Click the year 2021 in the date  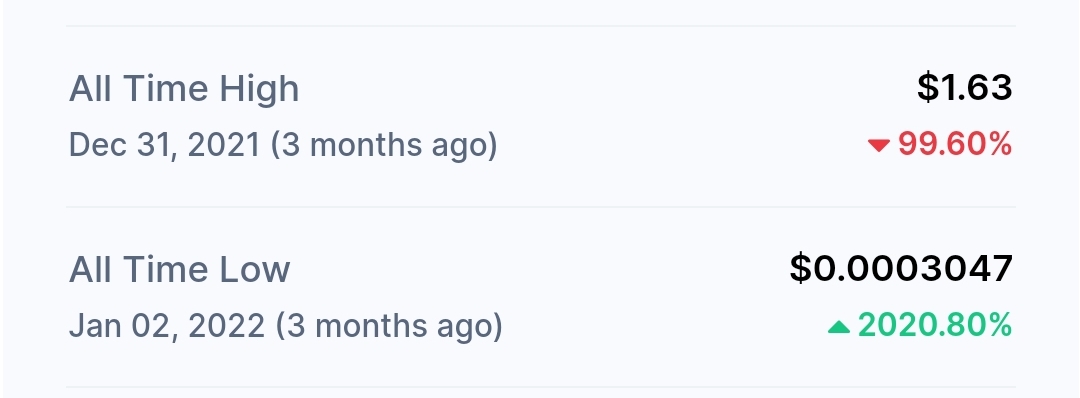(225, 145)
